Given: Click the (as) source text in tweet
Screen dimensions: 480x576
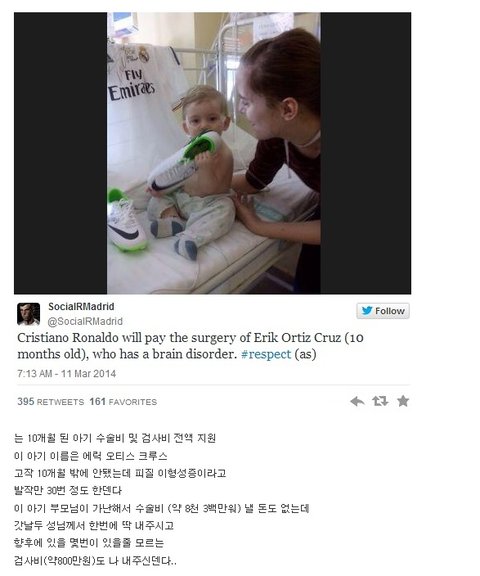Looking at the screenshot, I should point(305,354).
